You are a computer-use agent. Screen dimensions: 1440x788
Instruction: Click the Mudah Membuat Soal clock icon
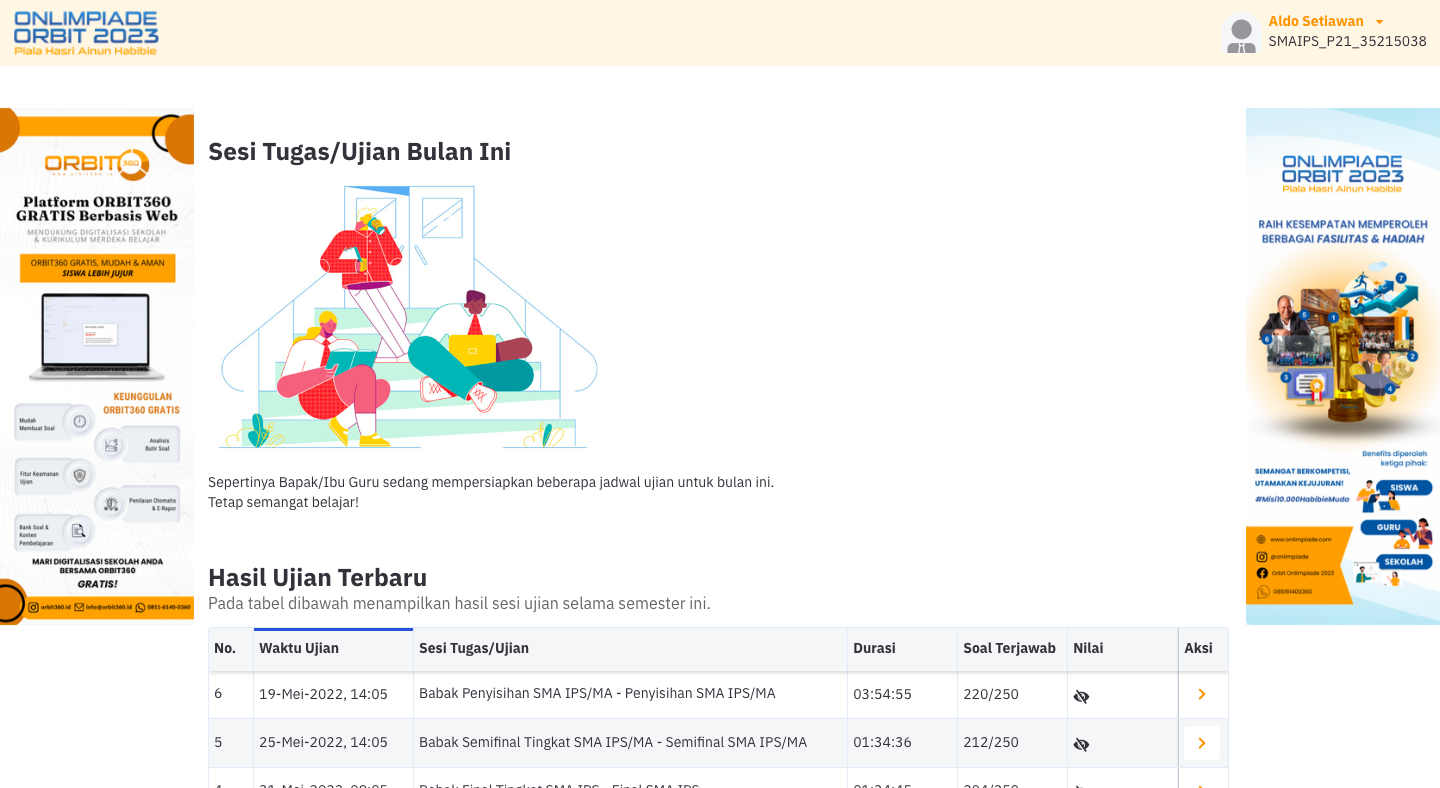click(79, 422)
